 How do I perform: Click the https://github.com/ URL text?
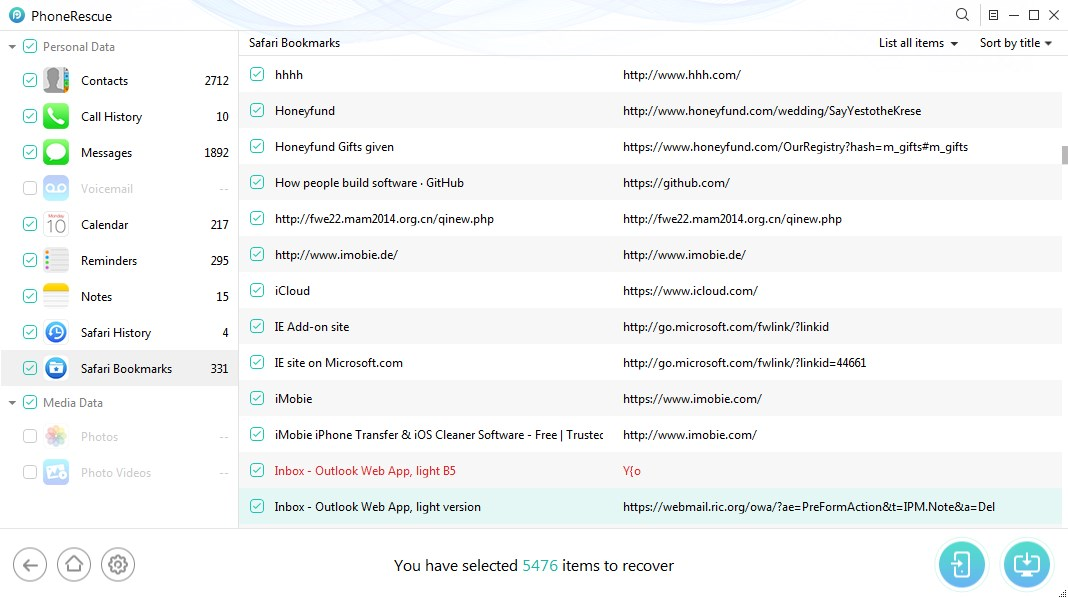[676, 183]
